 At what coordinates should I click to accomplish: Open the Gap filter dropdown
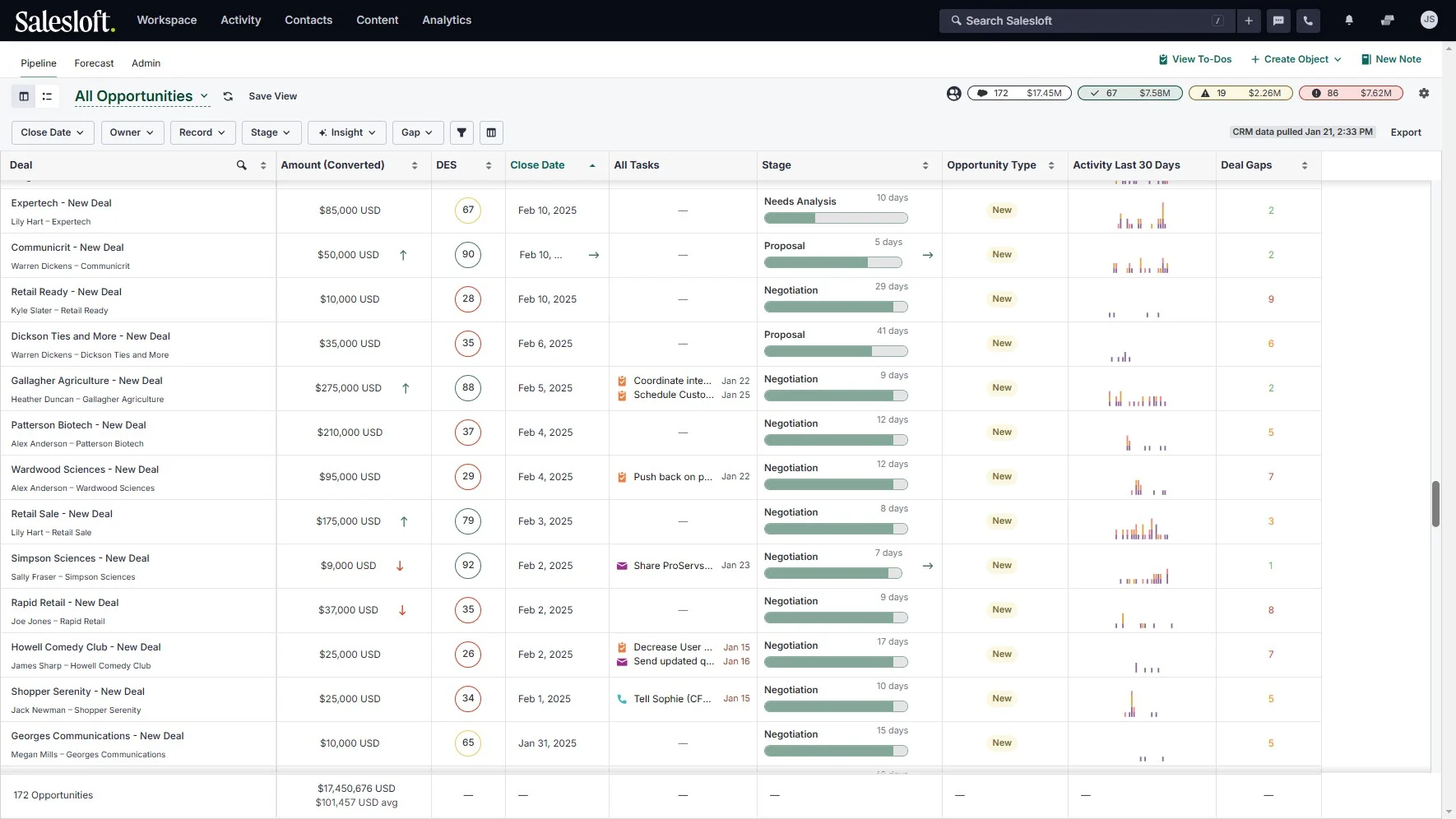[418, 132]
